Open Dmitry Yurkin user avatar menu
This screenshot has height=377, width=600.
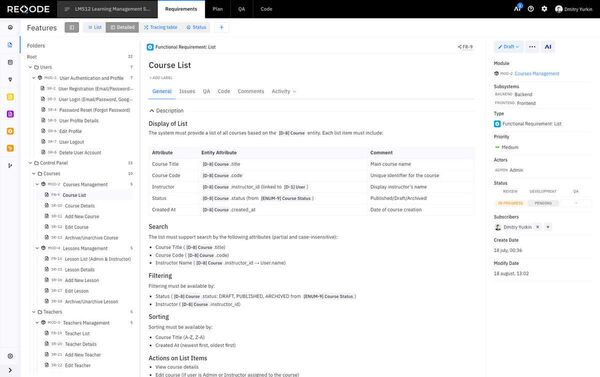coord(574,9)
